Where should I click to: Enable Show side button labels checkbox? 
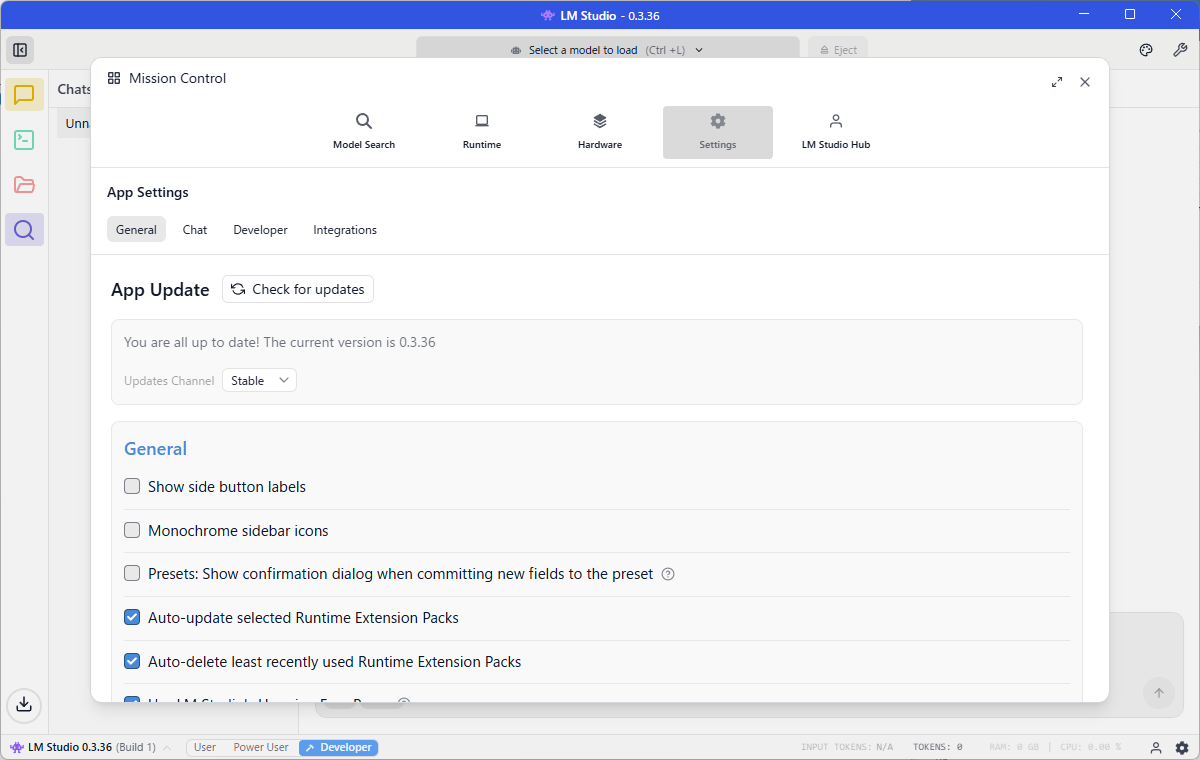tap(132, 487)
